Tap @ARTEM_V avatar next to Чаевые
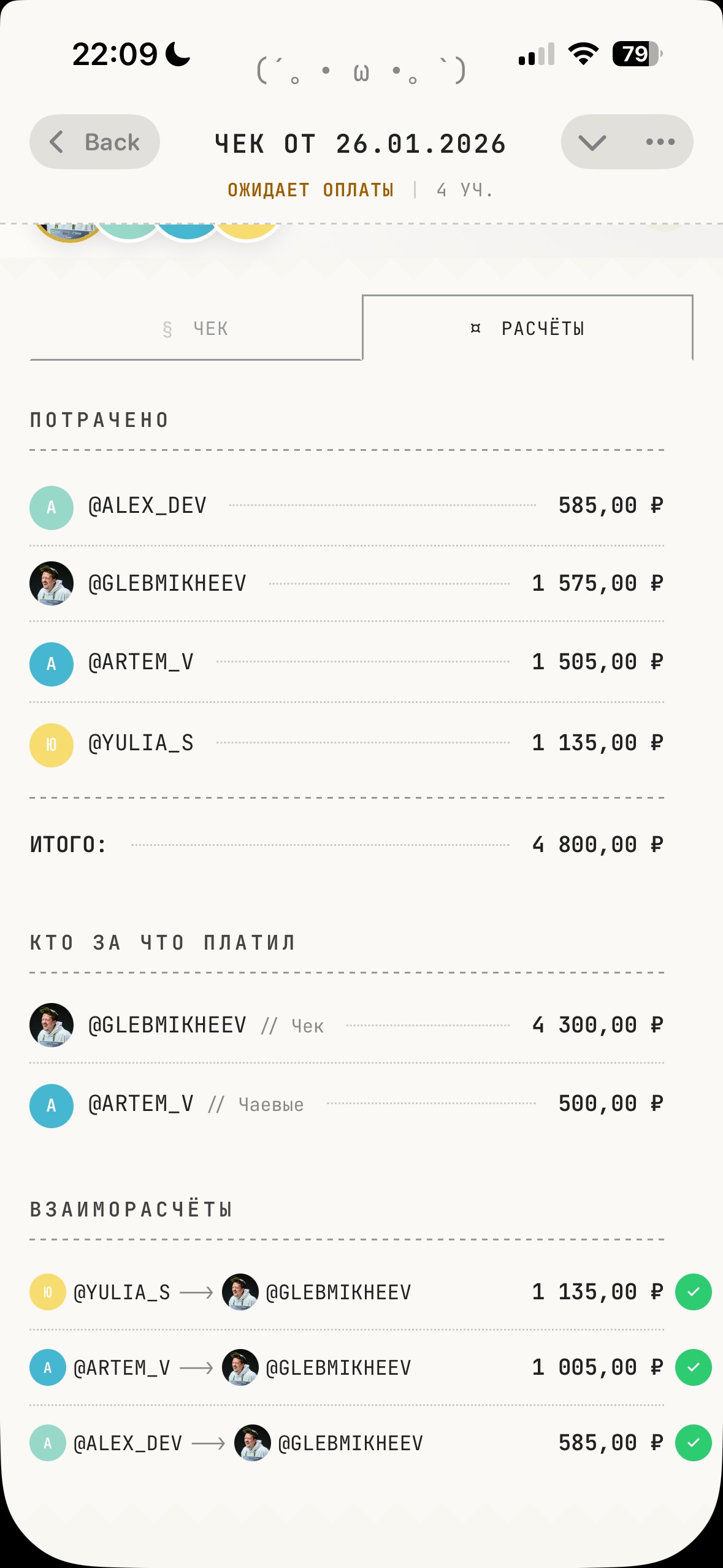The image size is (723, 1568). [x=52, y=1105]
